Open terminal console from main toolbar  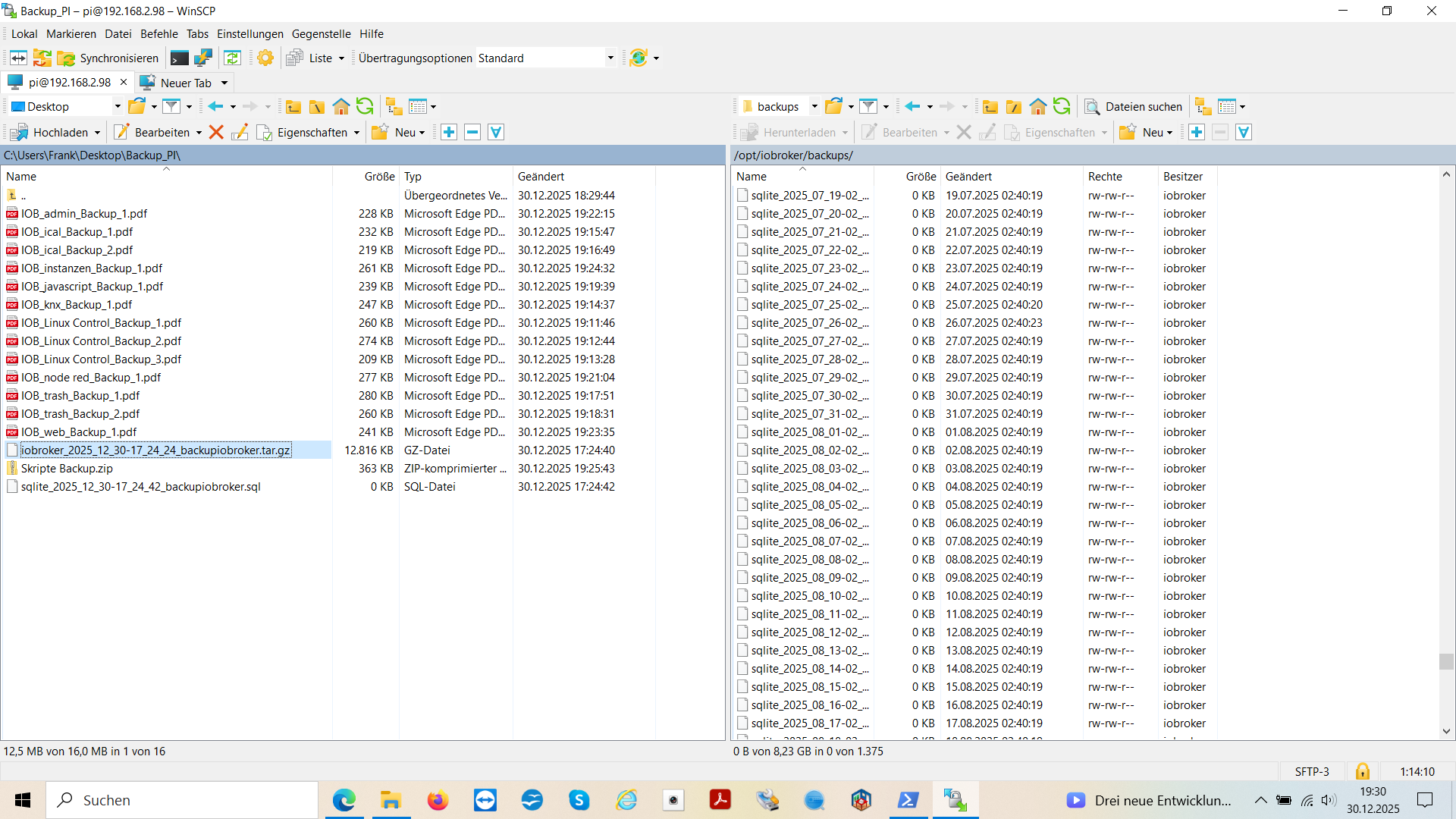180,58
